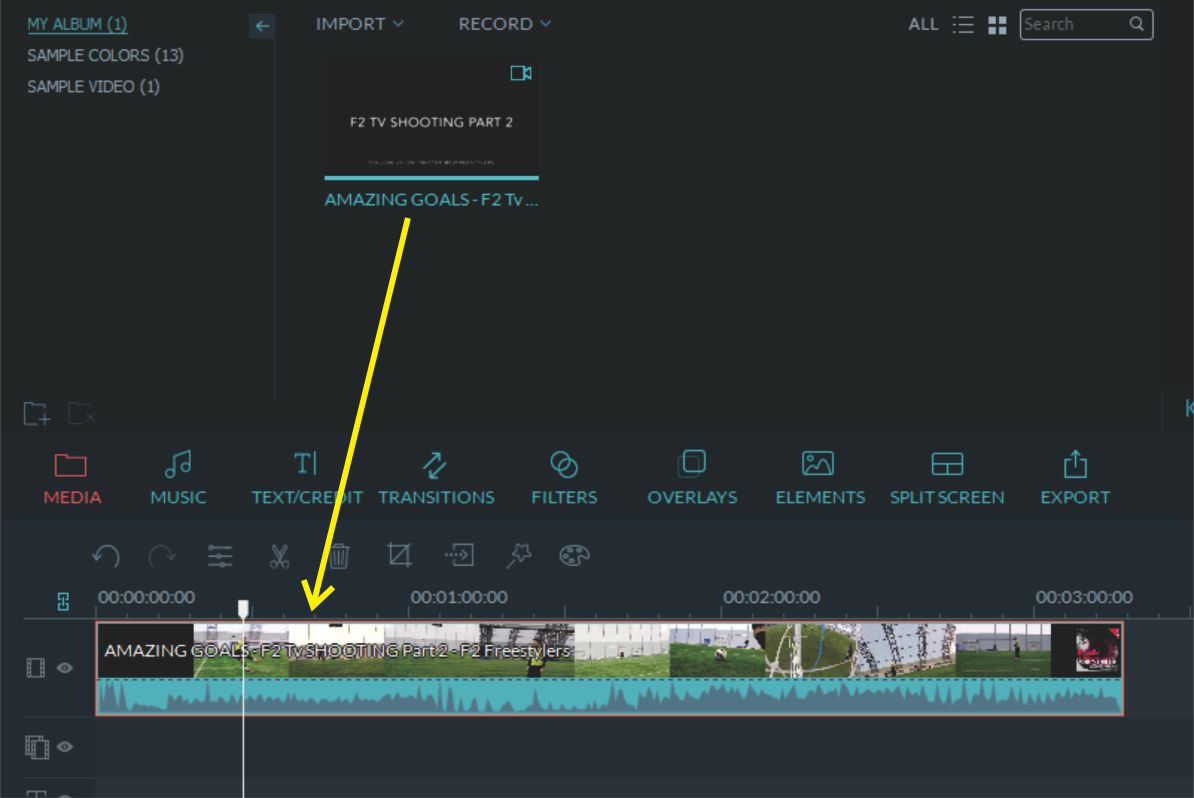The image size is (1194, 798).
Task: Click the search magnifier icon
Action: (1136, 24)
